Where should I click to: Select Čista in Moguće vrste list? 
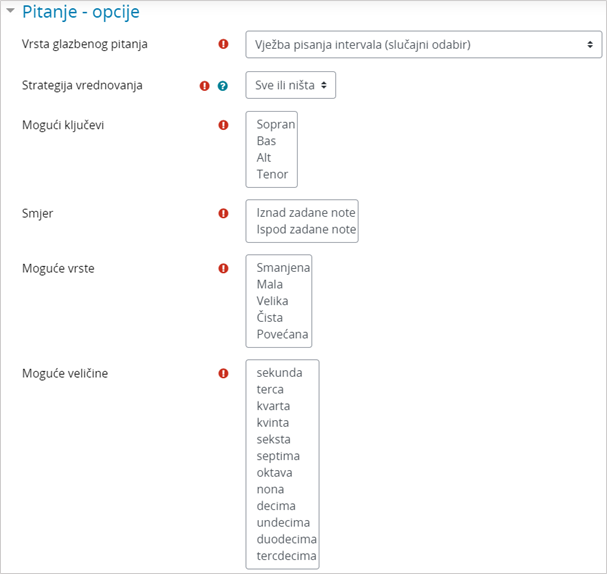pyautogui.click(x=269, y=317)
